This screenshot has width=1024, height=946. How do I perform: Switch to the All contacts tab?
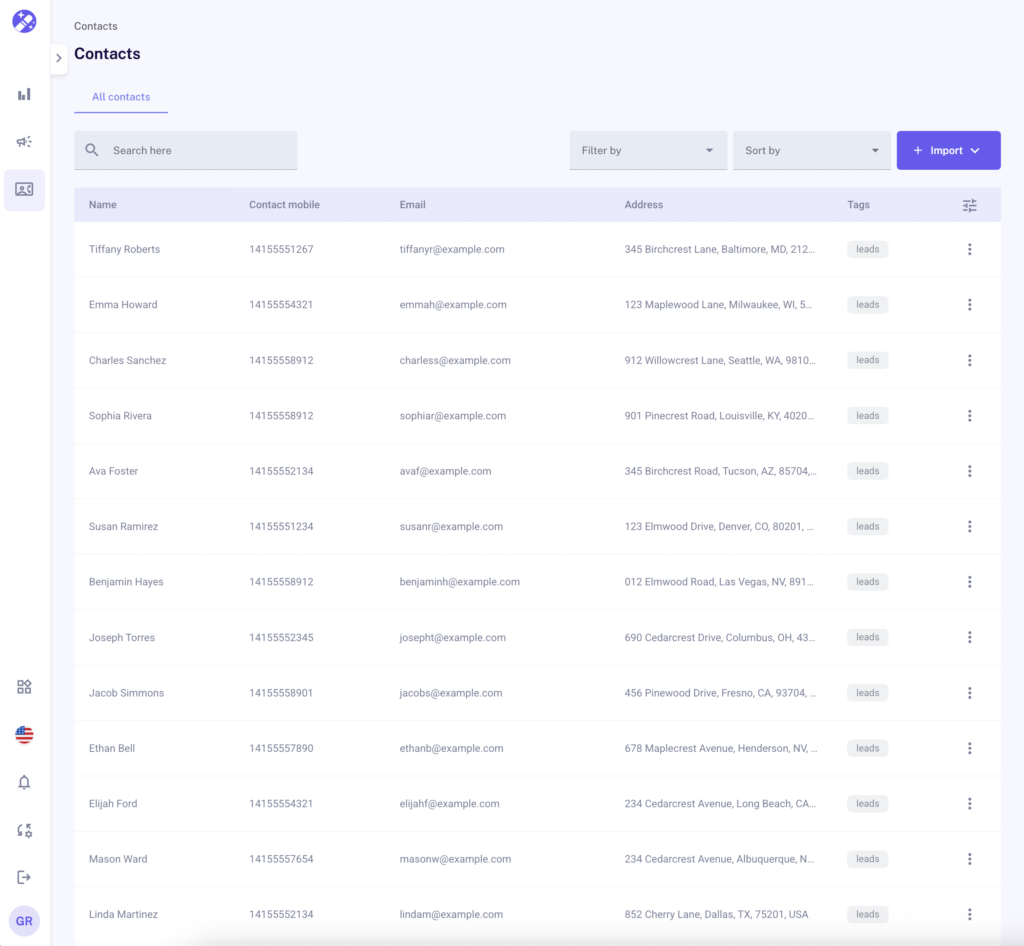121,97
